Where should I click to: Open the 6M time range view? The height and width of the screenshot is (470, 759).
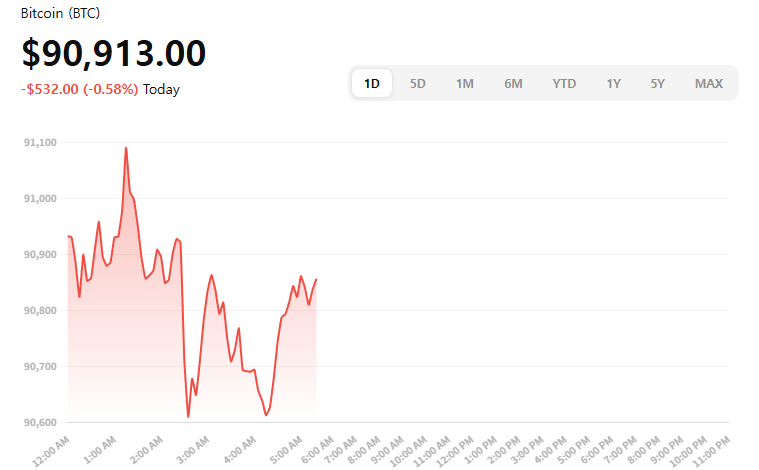point(513,84)
